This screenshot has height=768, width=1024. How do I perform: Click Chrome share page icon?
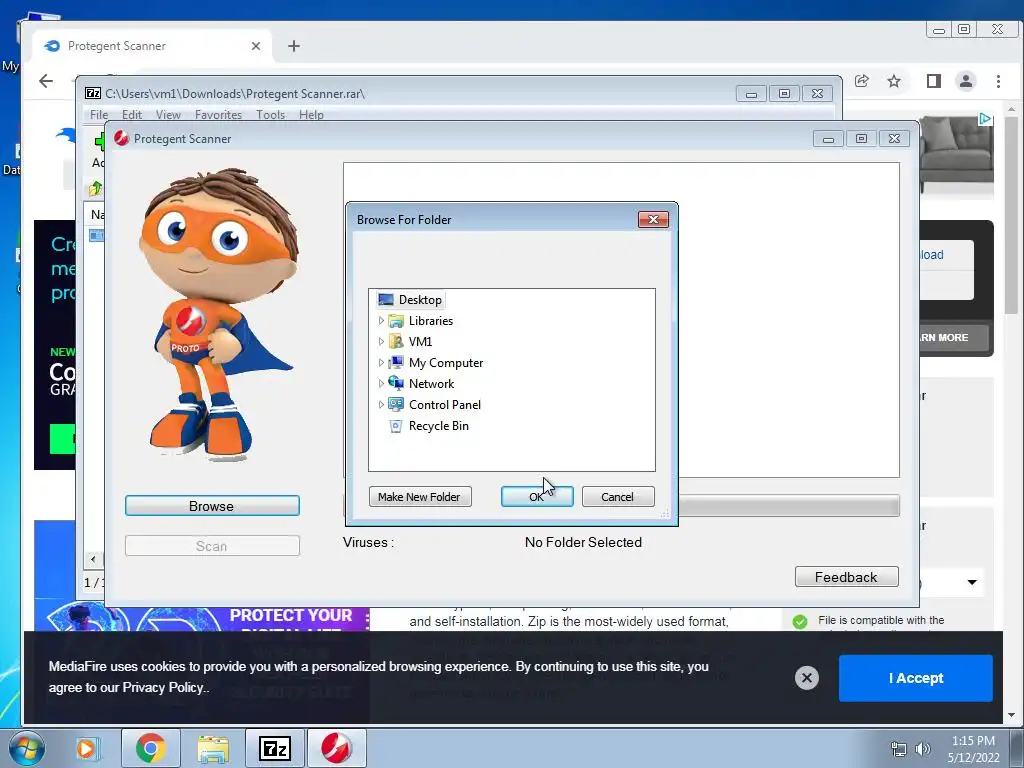tap(862, 81)
